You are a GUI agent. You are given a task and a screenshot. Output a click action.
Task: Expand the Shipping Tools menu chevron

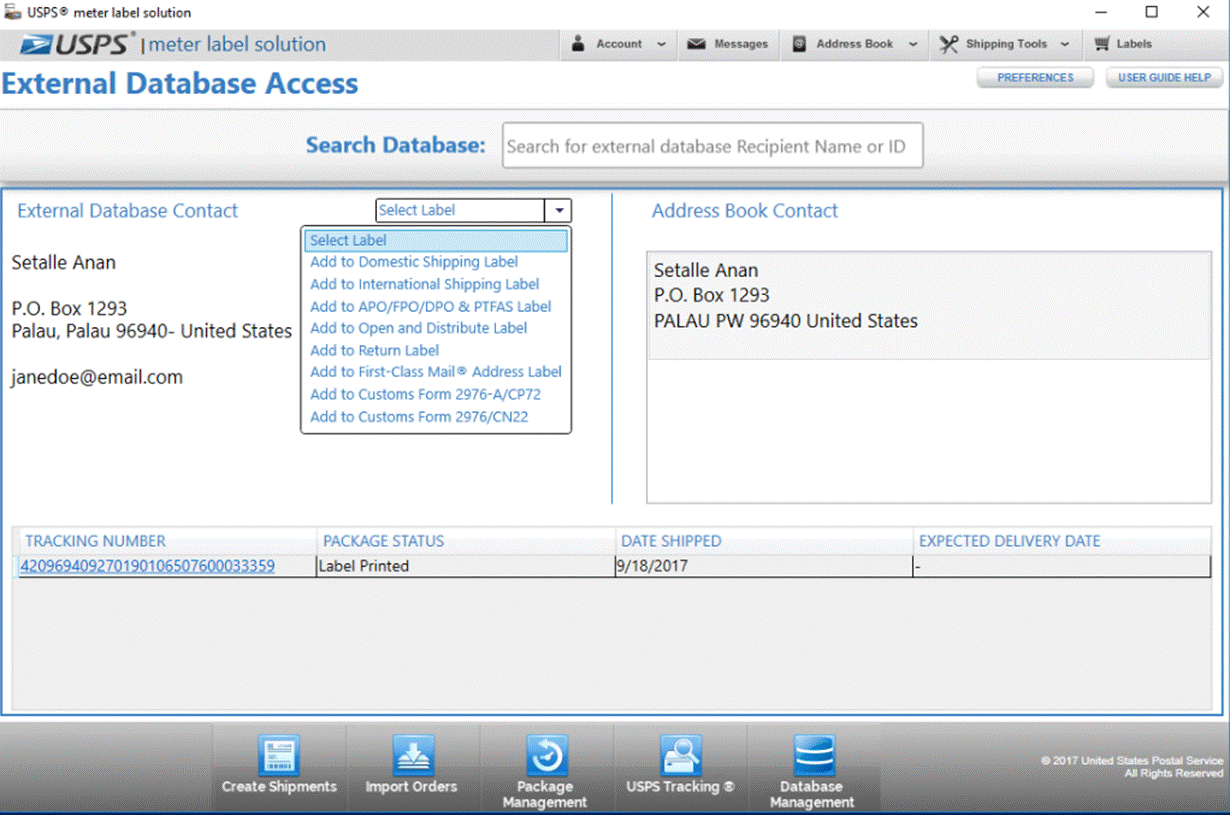[1065, 44]
